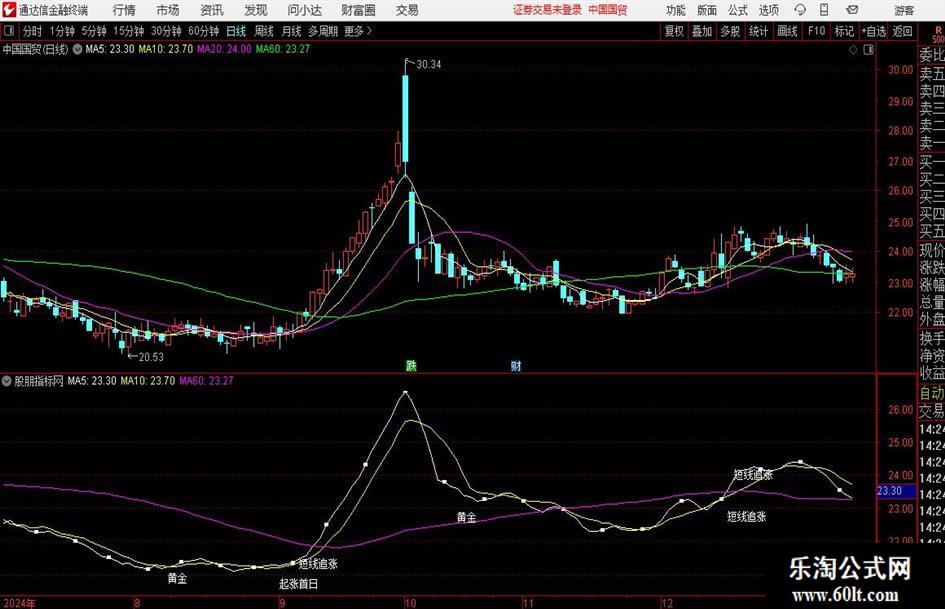Click the 30.34 high price label
The height and width of the screenshot is (609, 945).
click(429, 65)
